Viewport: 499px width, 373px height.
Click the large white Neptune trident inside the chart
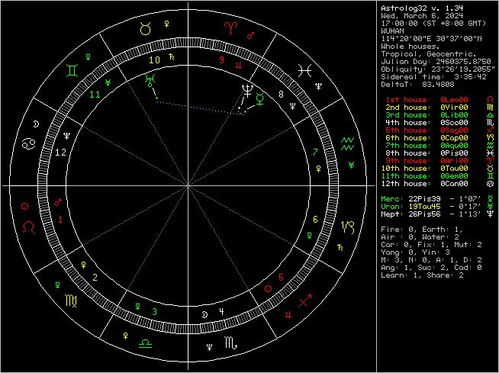[x=247, y=91]
